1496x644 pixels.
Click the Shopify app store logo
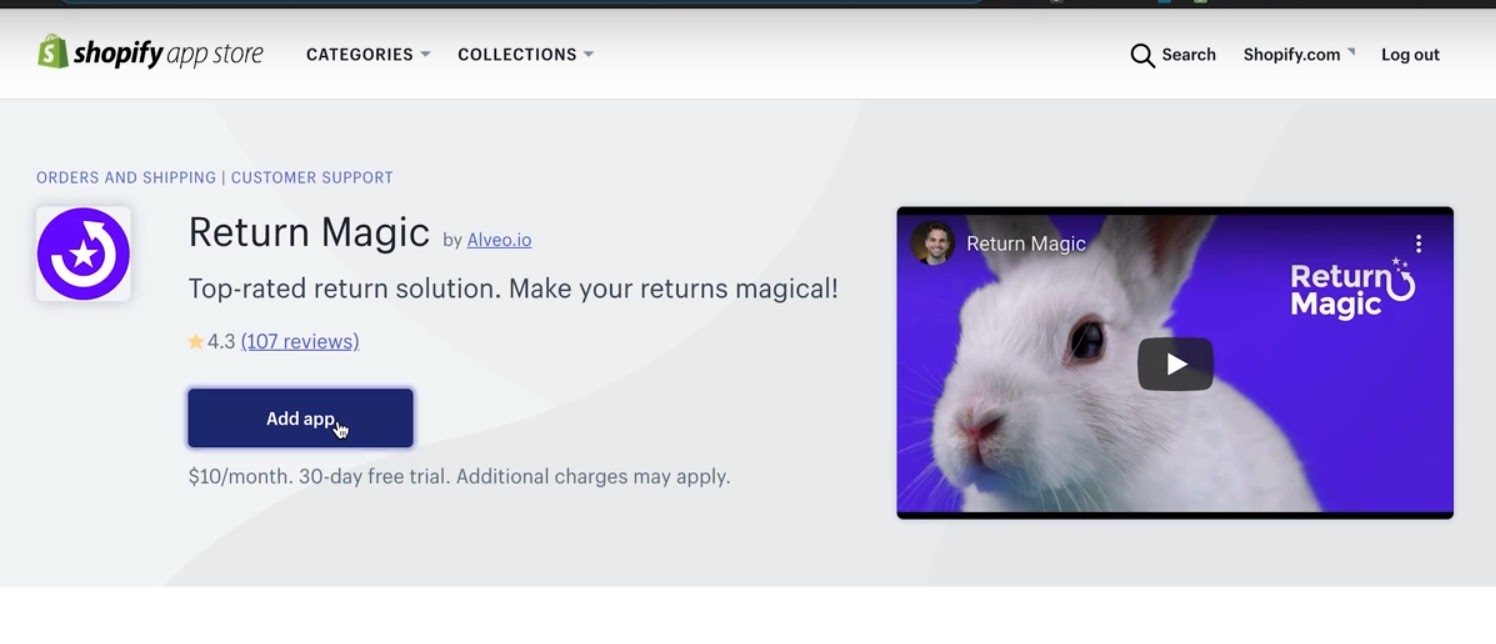tap(151, 53)
